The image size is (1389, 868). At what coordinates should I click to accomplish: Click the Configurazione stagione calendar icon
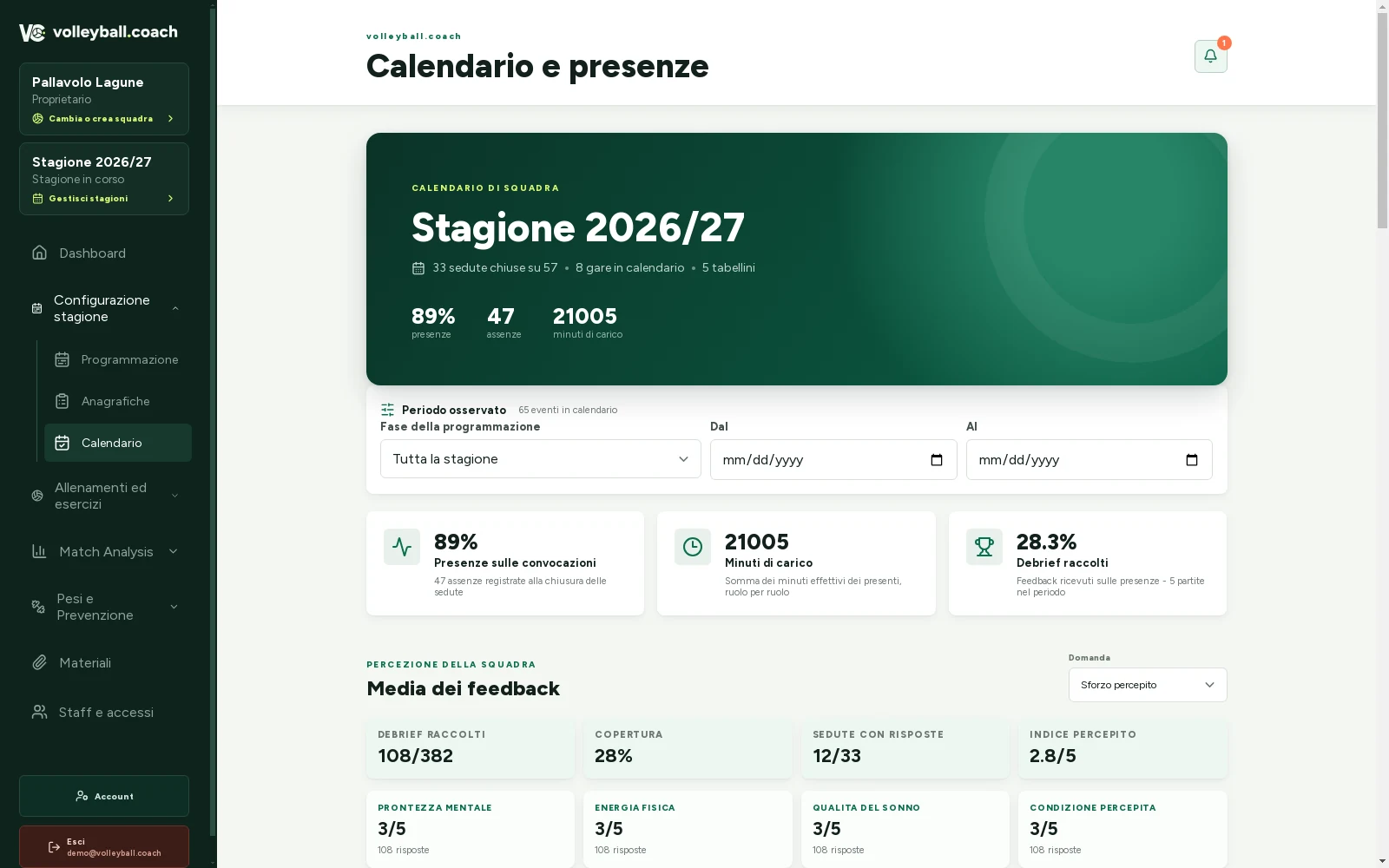click(36, 308)
